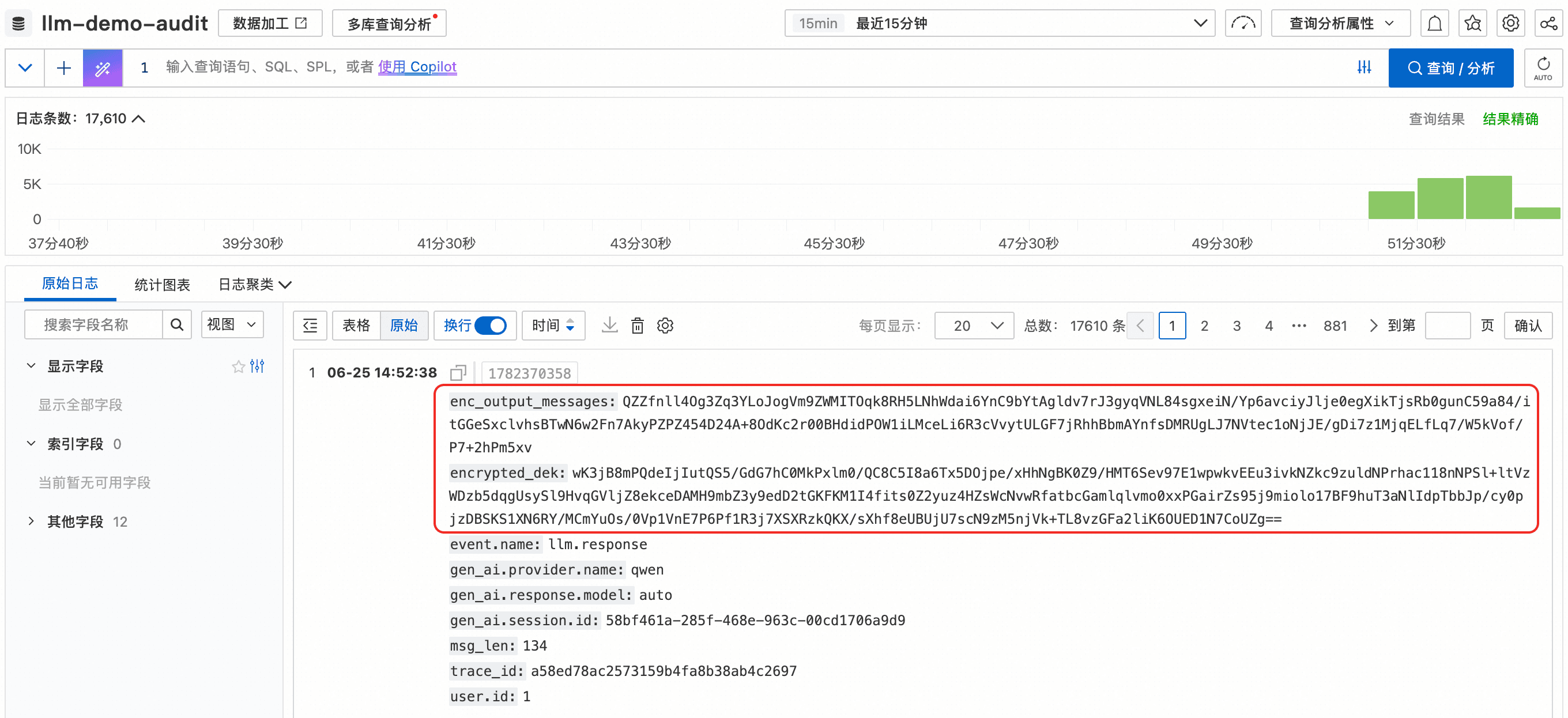Click the star favorite icon in header
Screen dimensions: 1568x718
[x=1472, y=23]
